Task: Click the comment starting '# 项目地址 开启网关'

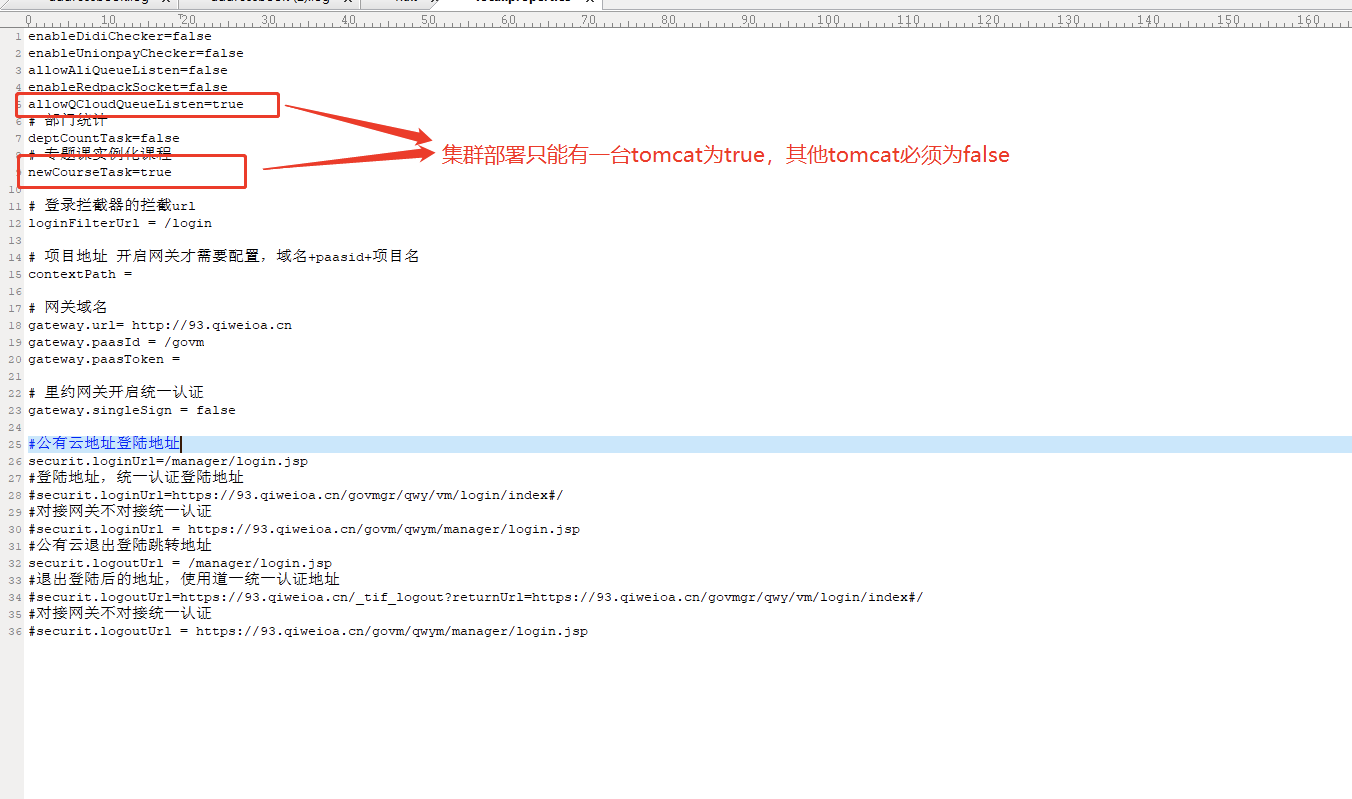Action: pos(224,257)
